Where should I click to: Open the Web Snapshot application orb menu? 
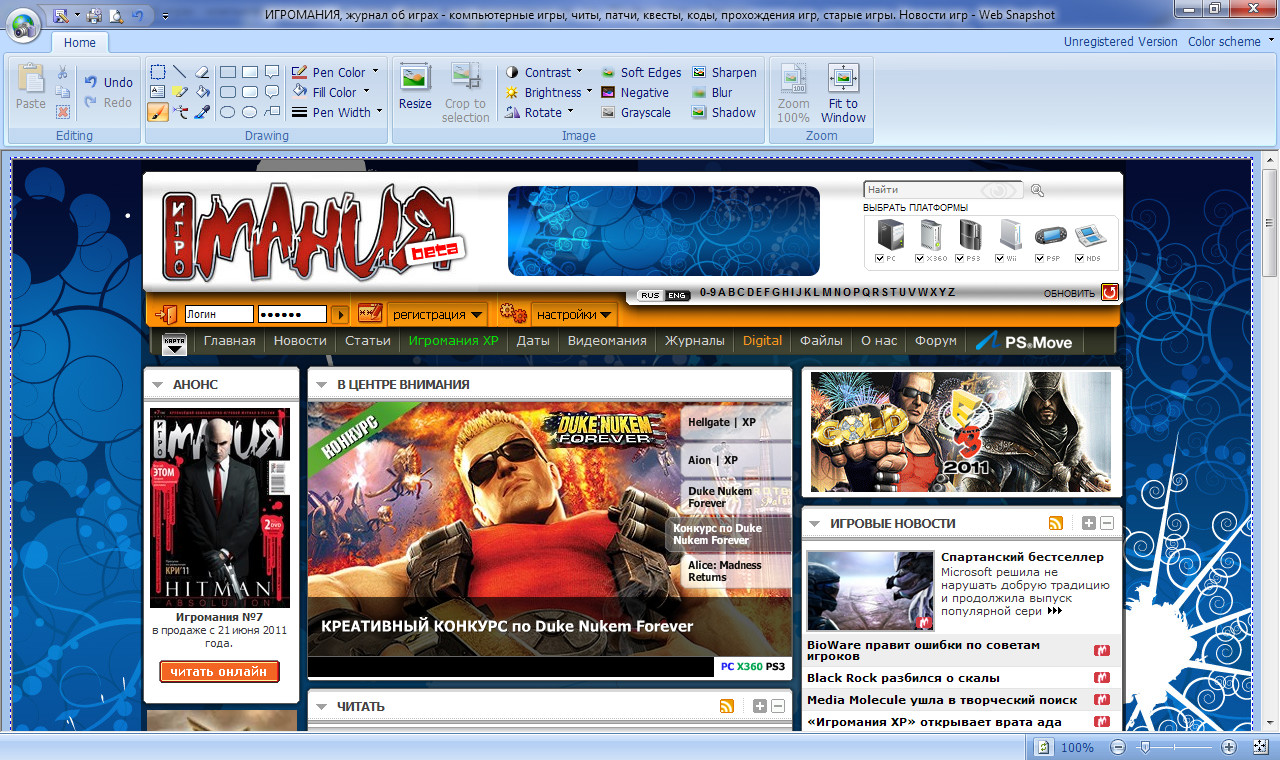(x=23, y=23)
